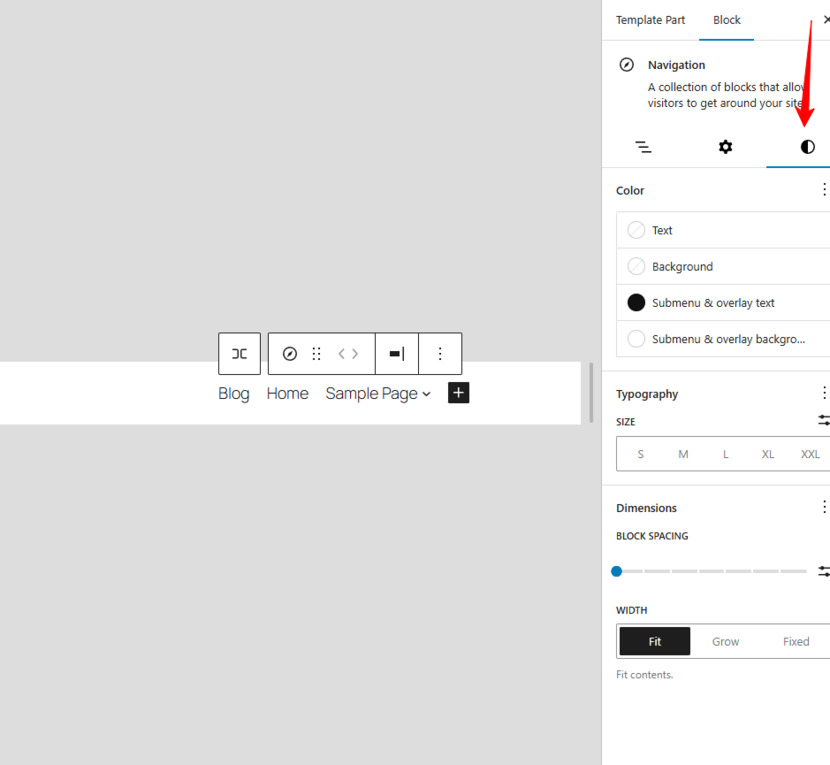The height and width of the screenshot is (765, 830).
Task: Set the Text color
Action: coord(723,230)
